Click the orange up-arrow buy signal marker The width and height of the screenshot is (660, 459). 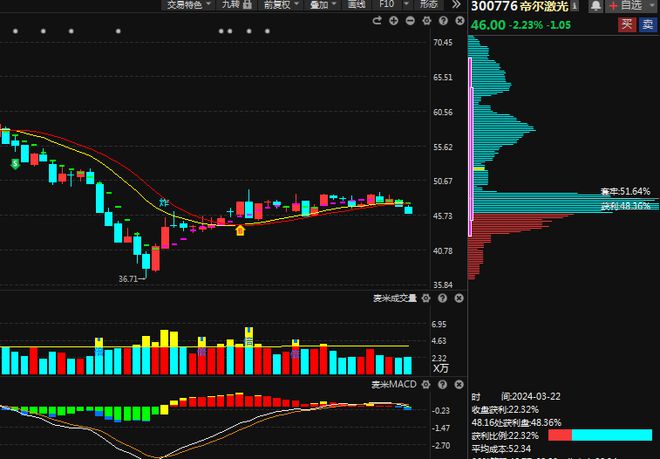pos(240,230)
